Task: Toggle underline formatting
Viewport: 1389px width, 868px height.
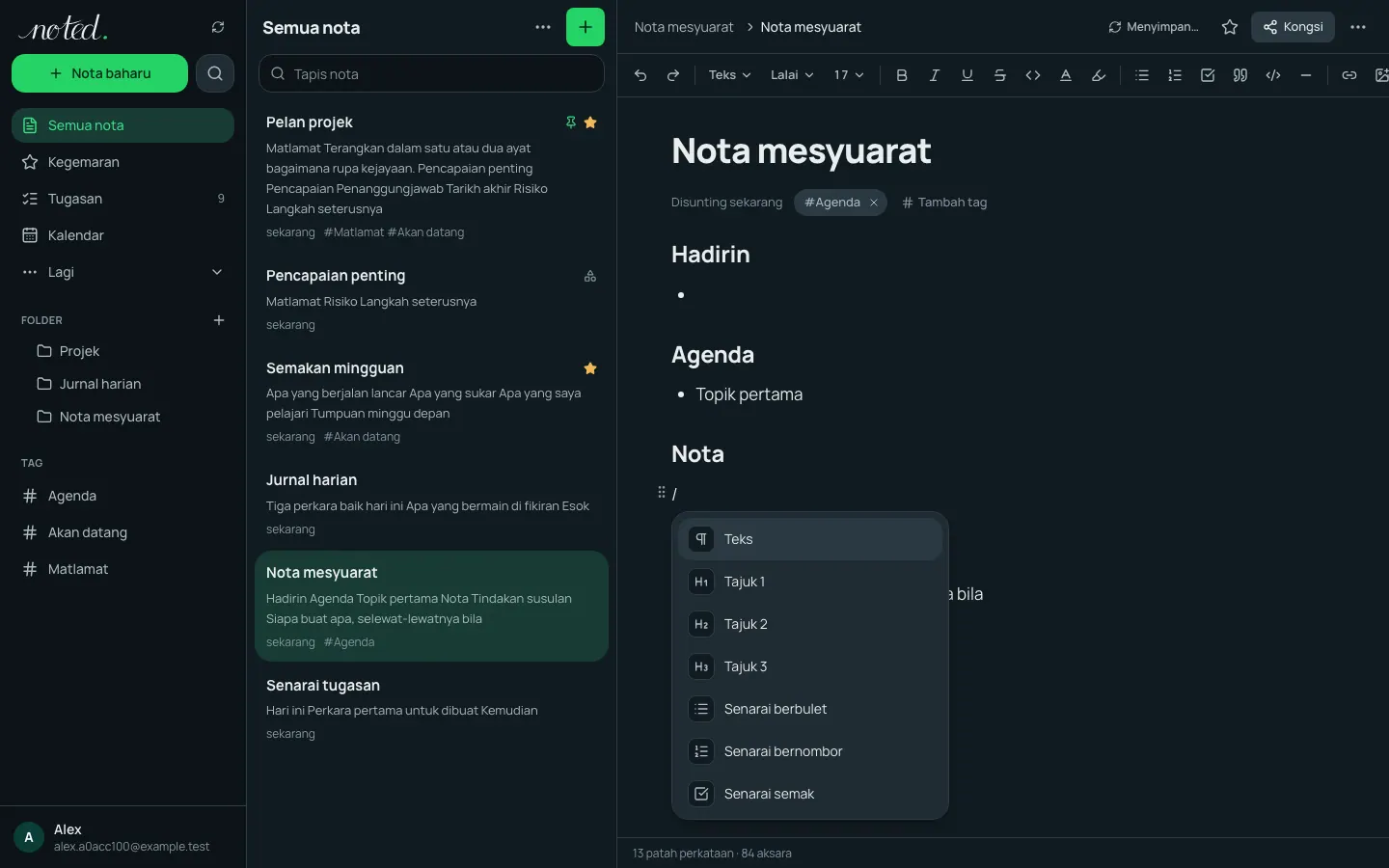Action: click(967, 75)
